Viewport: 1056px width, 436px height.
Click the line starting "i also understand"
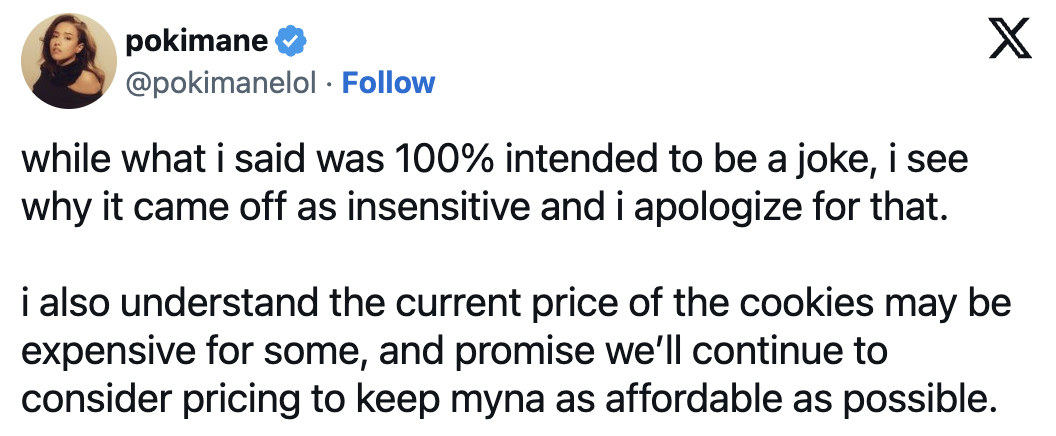tap(516, 304)
